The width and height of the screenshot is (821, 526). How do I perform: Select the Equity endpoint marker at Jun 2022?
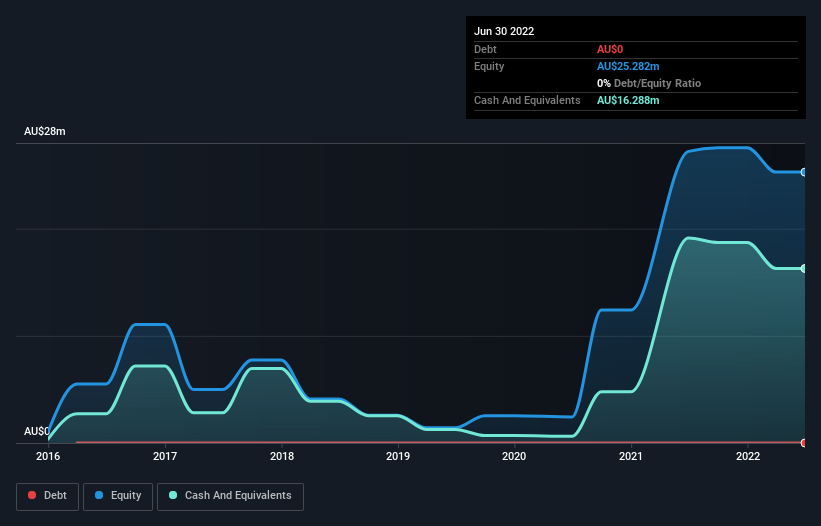click(804, 172)
